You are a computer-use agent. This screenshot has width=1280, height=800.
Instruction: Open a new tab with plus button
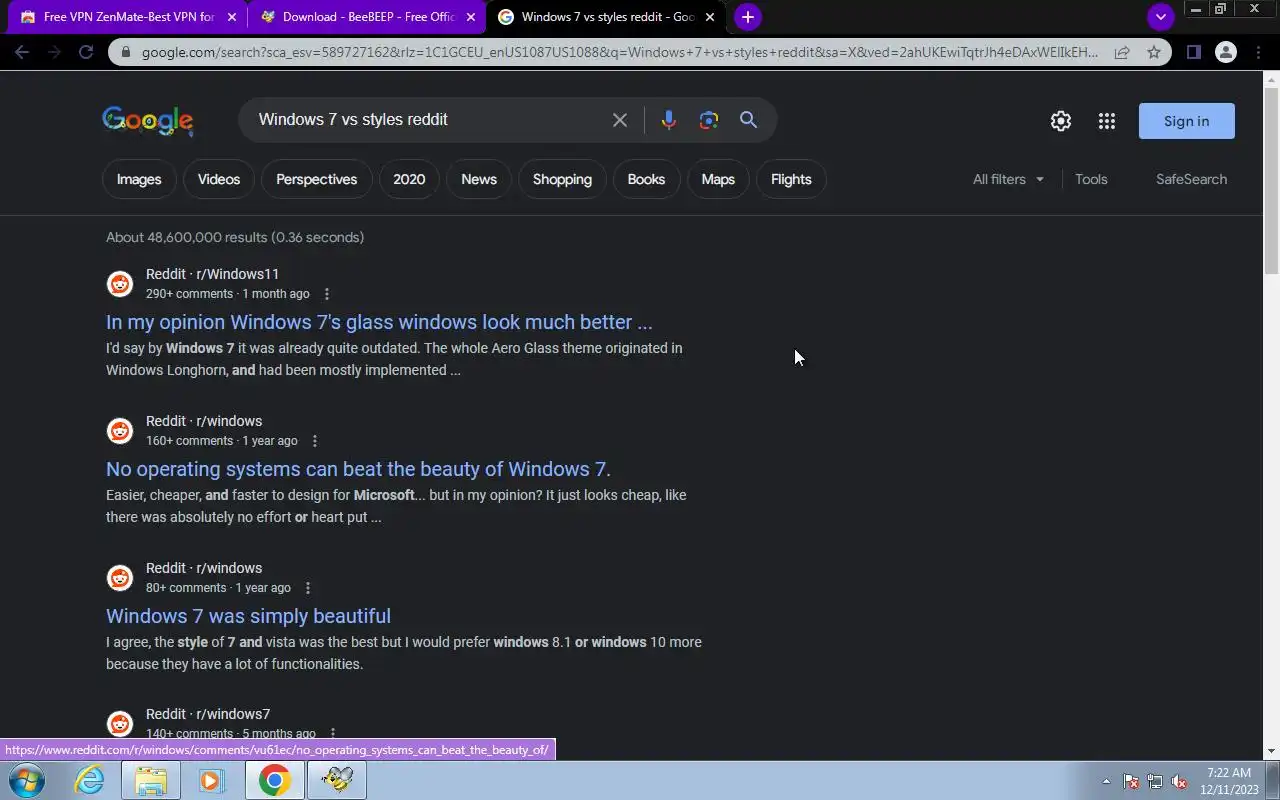pos(747,17)
